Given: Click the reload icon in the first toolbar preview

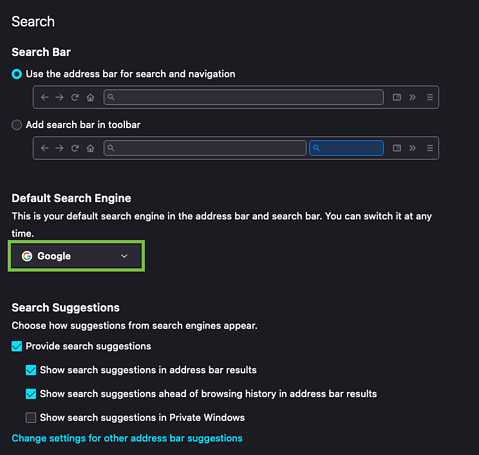Looking at the screenshot, I should (x=75, y=97).
